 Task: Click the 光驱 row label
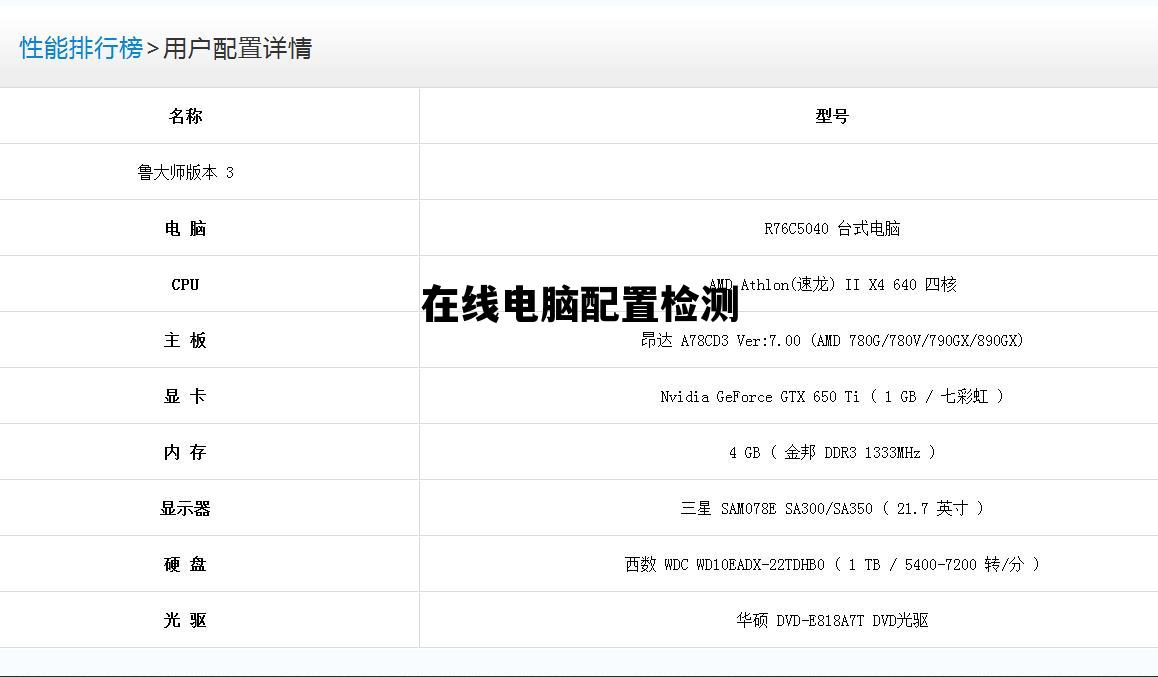click(185, 621)
